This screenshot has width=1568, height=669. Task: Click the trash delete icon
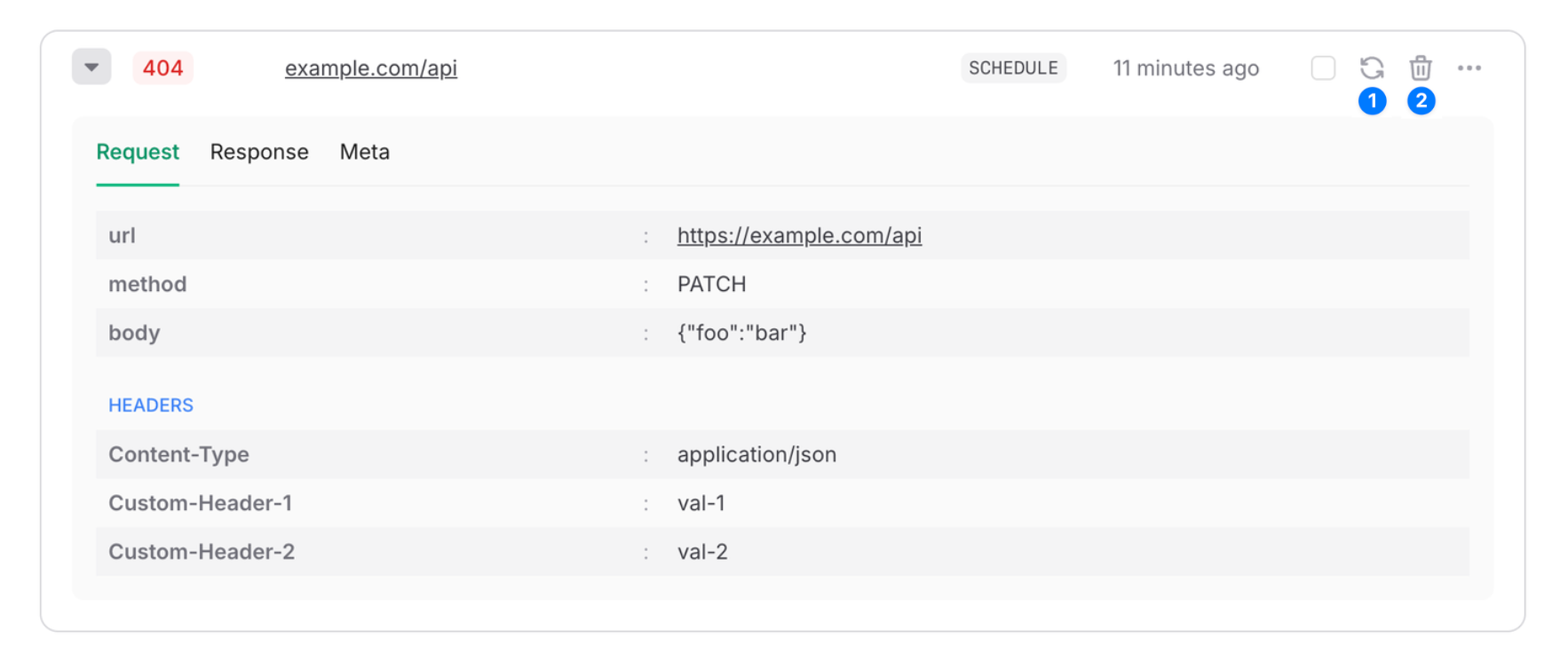(x=1420, y=67)
